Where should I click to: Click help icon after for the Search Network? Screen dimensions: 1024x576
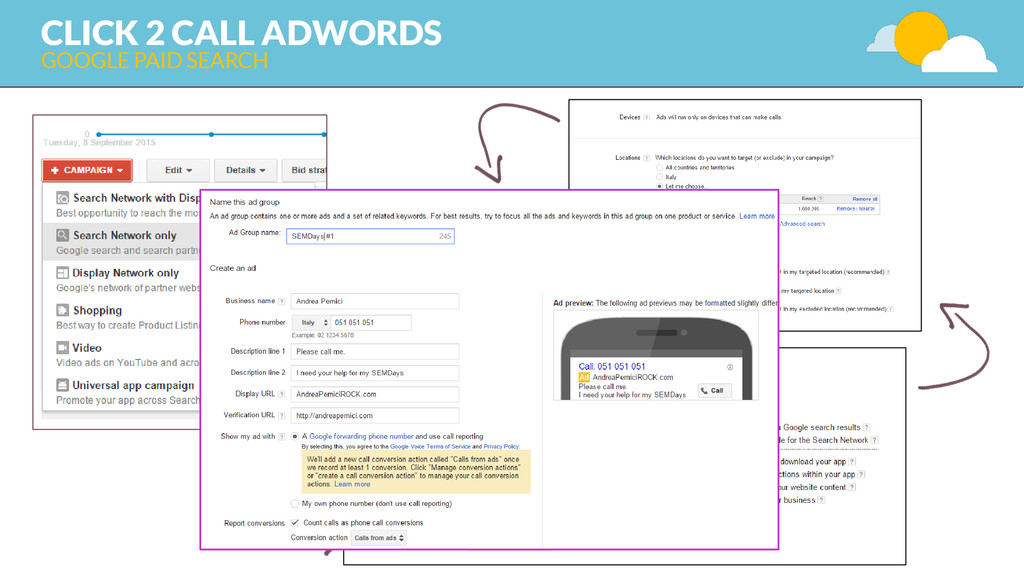(x=874, y=440)
